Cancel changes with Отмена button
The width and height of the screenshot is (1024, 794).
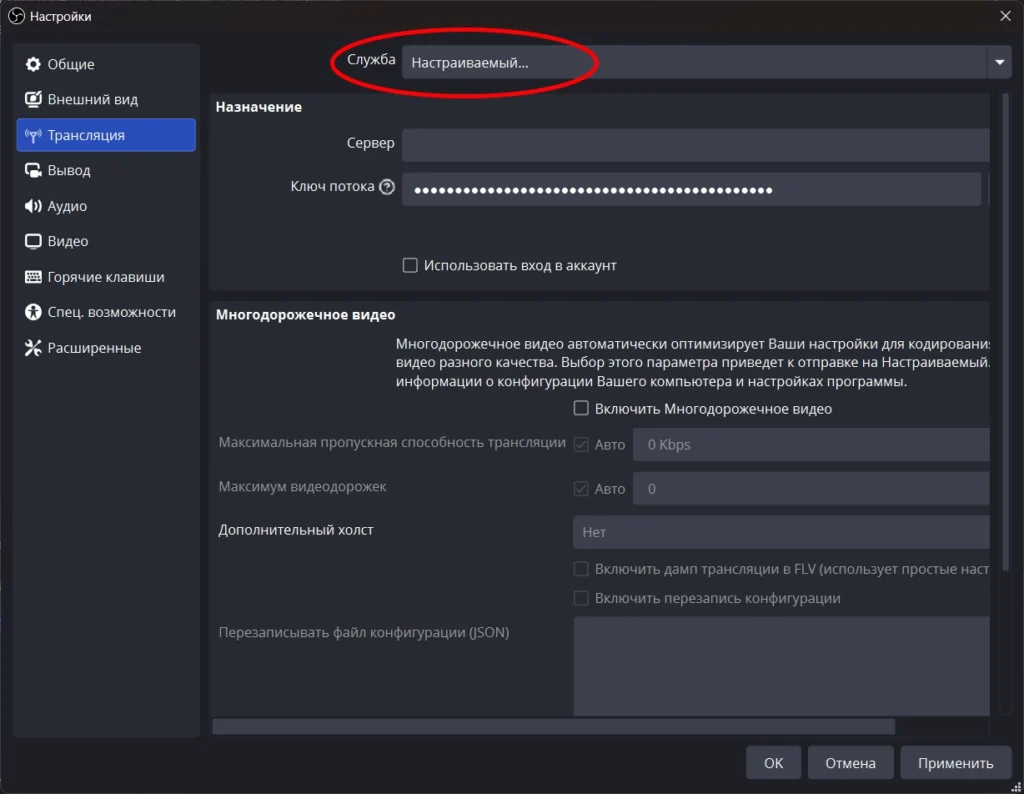(x=850, y=762)
